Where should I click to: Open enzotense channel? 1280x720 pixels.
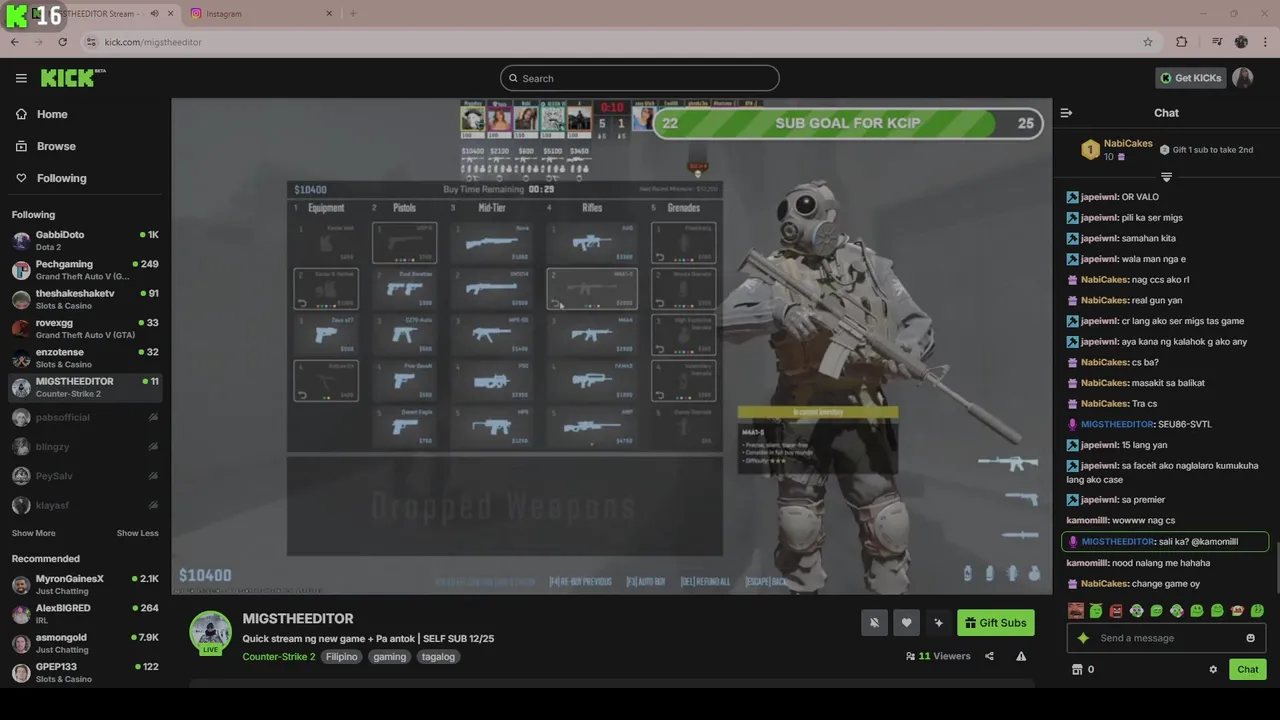pyautogui.click(x=85, y=358)
